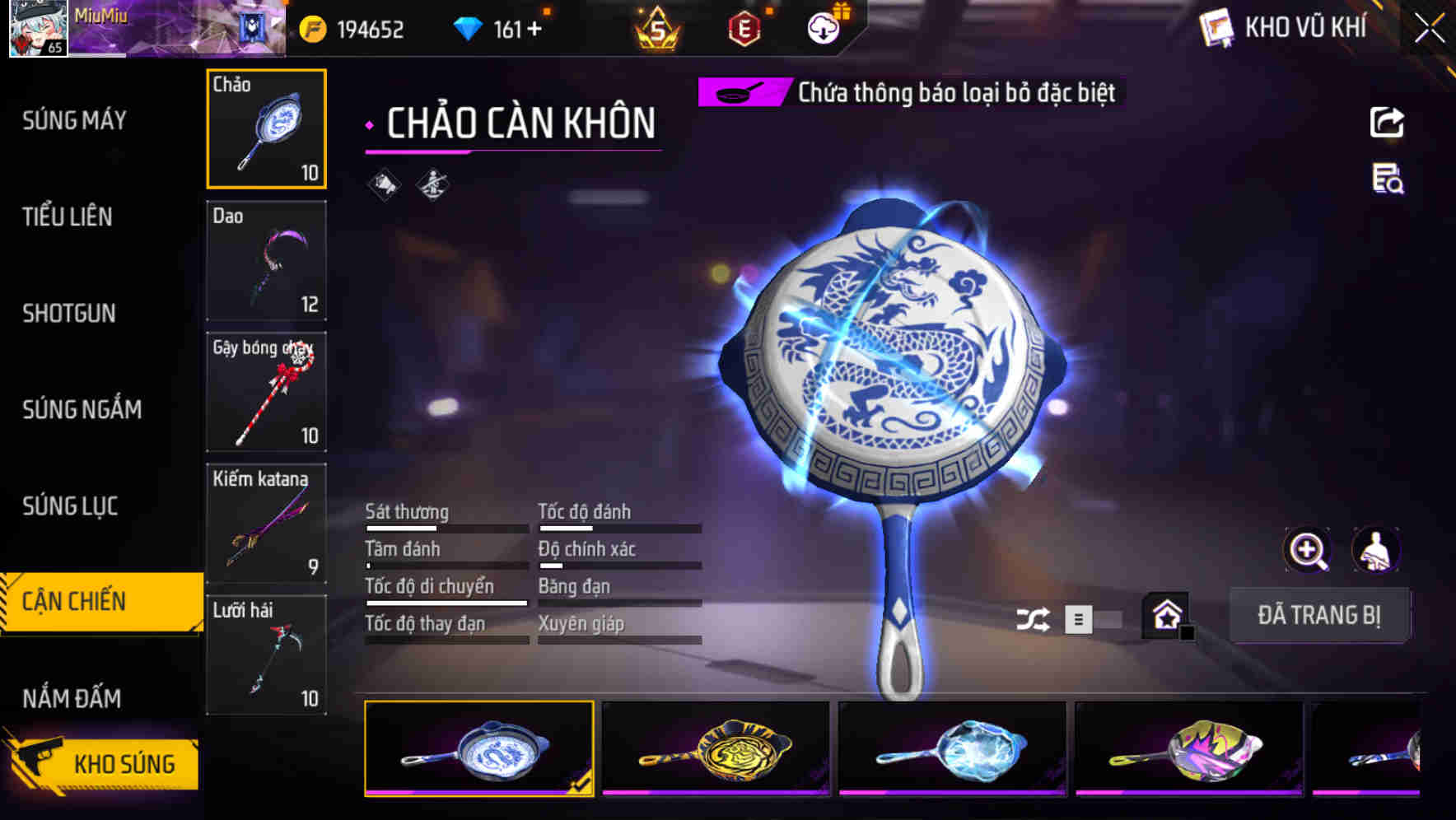Choose the yellow tiger pan skin
This screenshot has height=820, width=1456.
pos(716,748)
